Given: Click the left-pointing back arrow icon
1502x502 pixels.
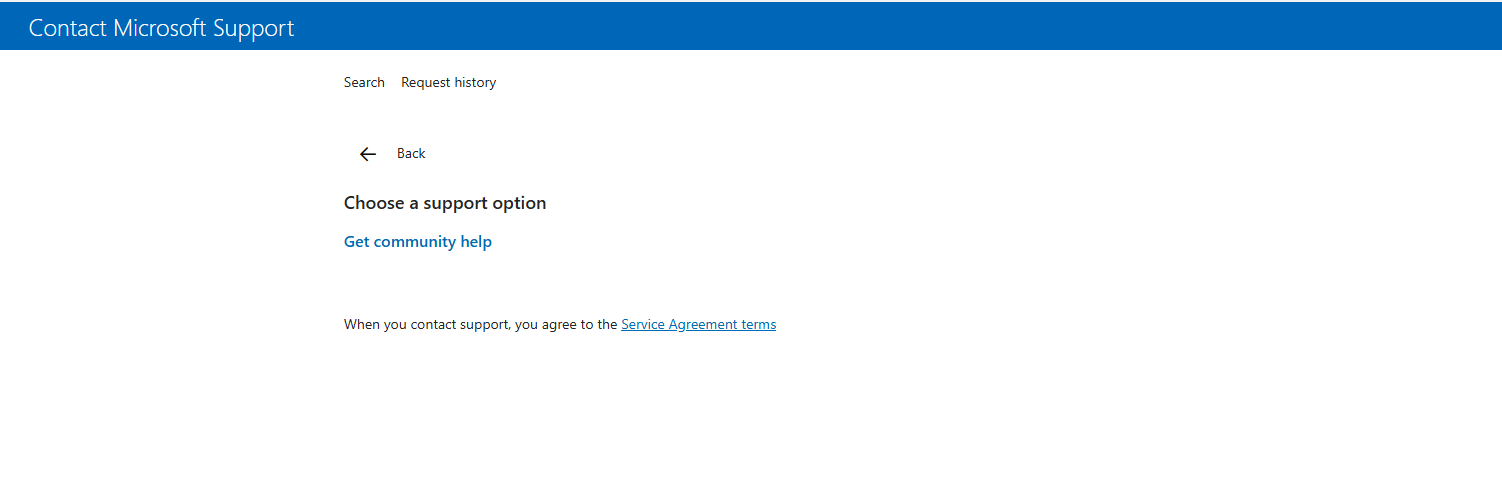Looking at the screenshot, I should point(368,154).
